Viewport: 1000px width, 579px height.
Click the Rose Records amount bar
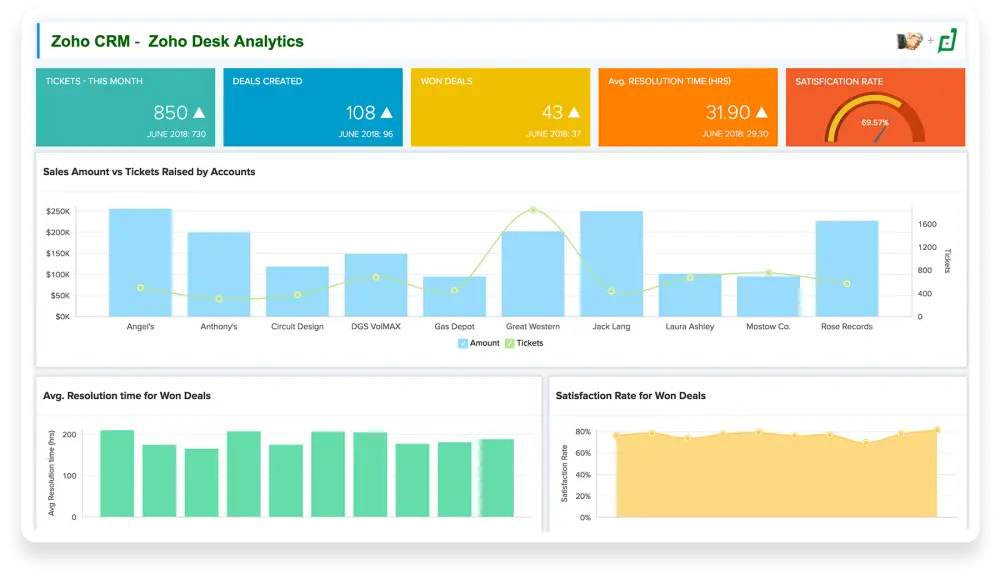(x=846, y=268)
